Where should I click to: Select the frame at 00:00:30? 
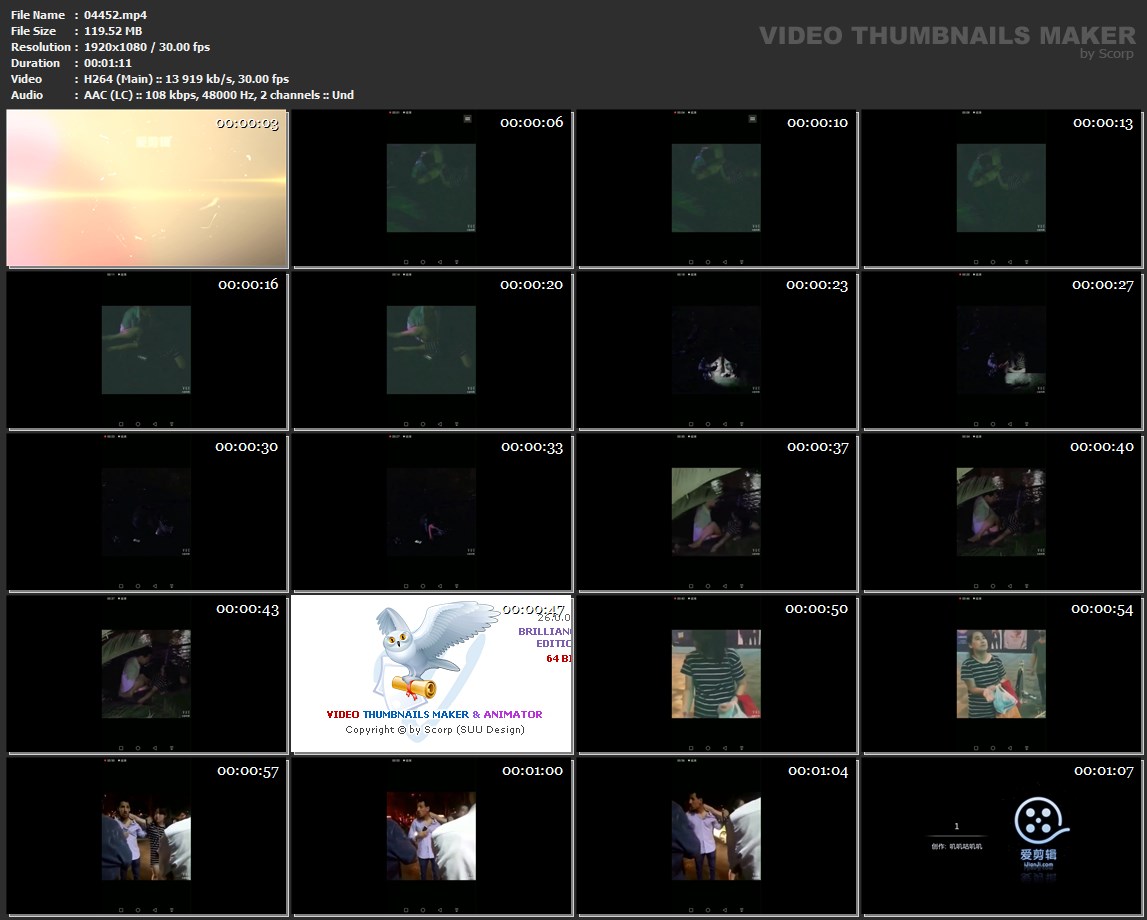point(146,512)
